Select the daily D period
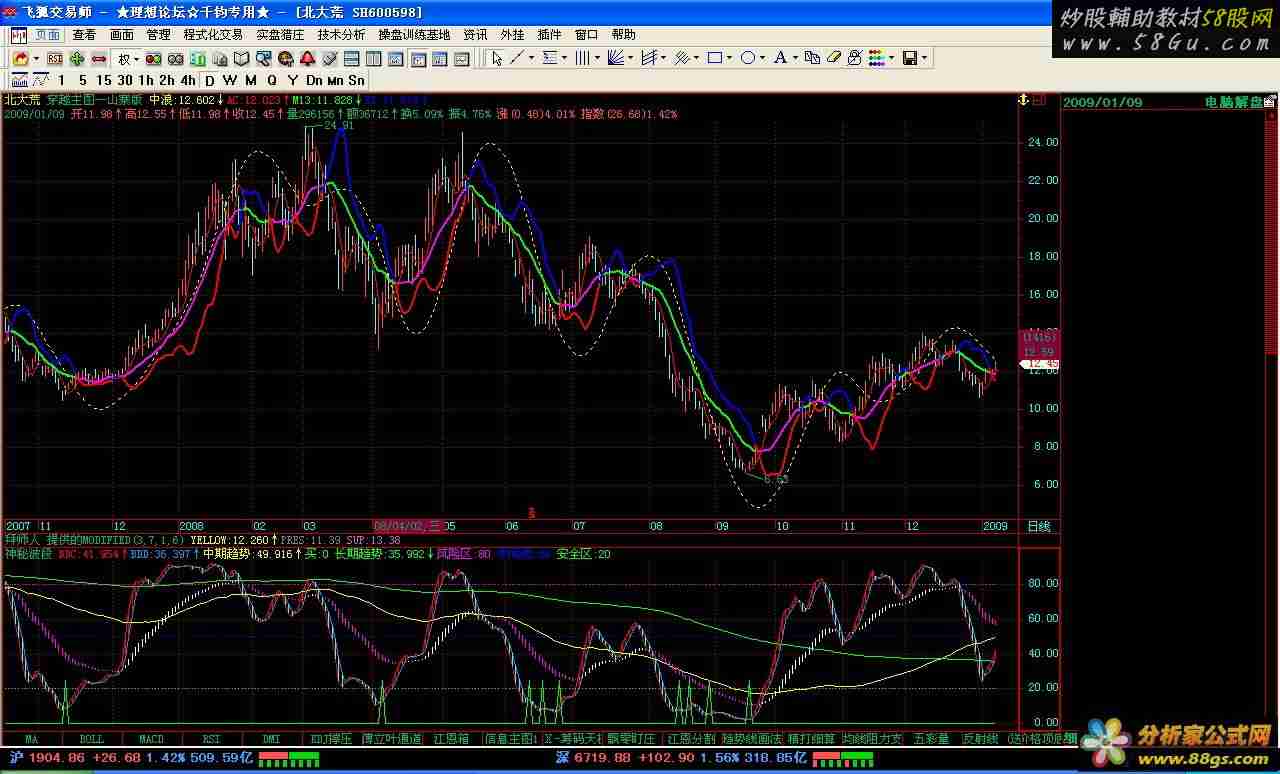The image size is (1280, 774). [x=209, y=80]
